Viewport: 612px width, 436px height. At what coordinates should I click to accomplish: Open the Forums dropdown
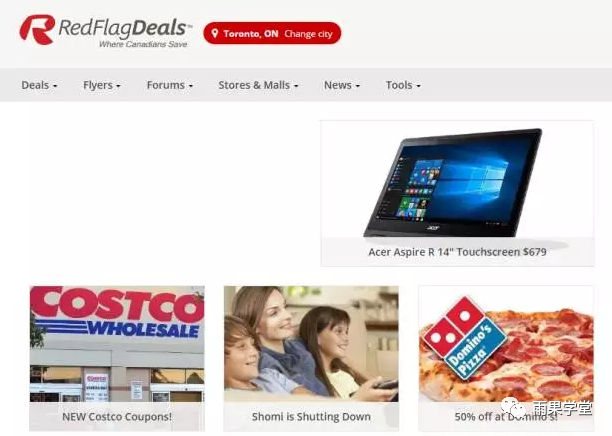tap(170, 85)
